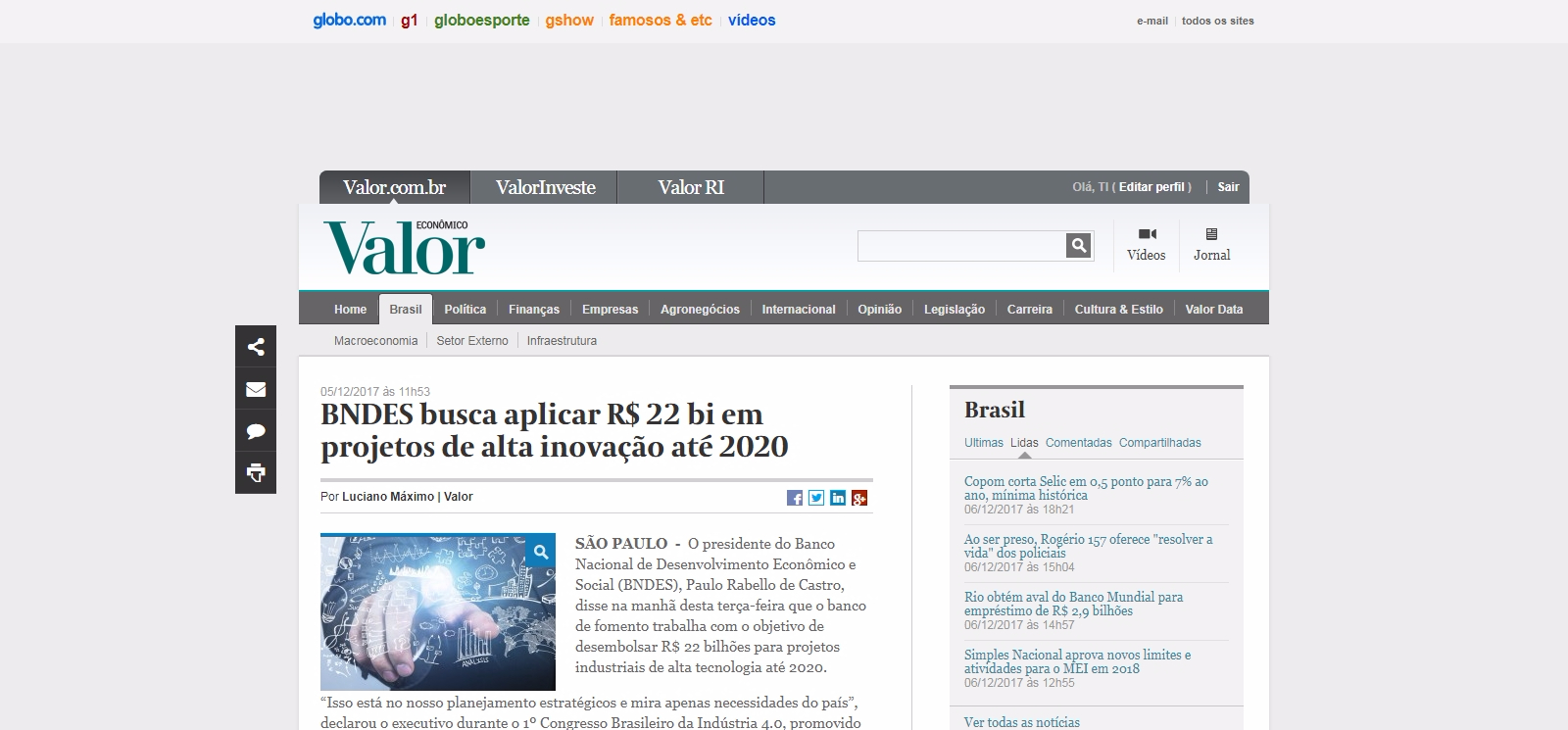This screenshot has width=1568, height=730.
Task: Click the article thumbnail image
Action: 438,611
